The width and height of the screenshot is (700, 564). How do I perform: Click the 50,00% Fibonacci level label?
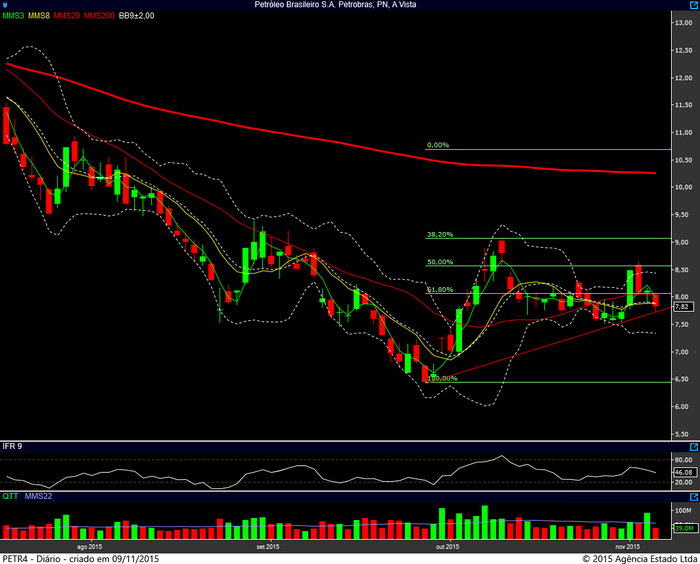click(440, 262)
